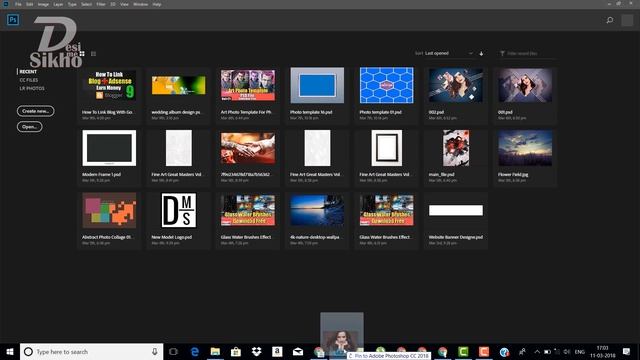640x360 pixels.
Task: Select the CC FILES sidebar tab
Action: pyautogui.click(x=29, y=80)
